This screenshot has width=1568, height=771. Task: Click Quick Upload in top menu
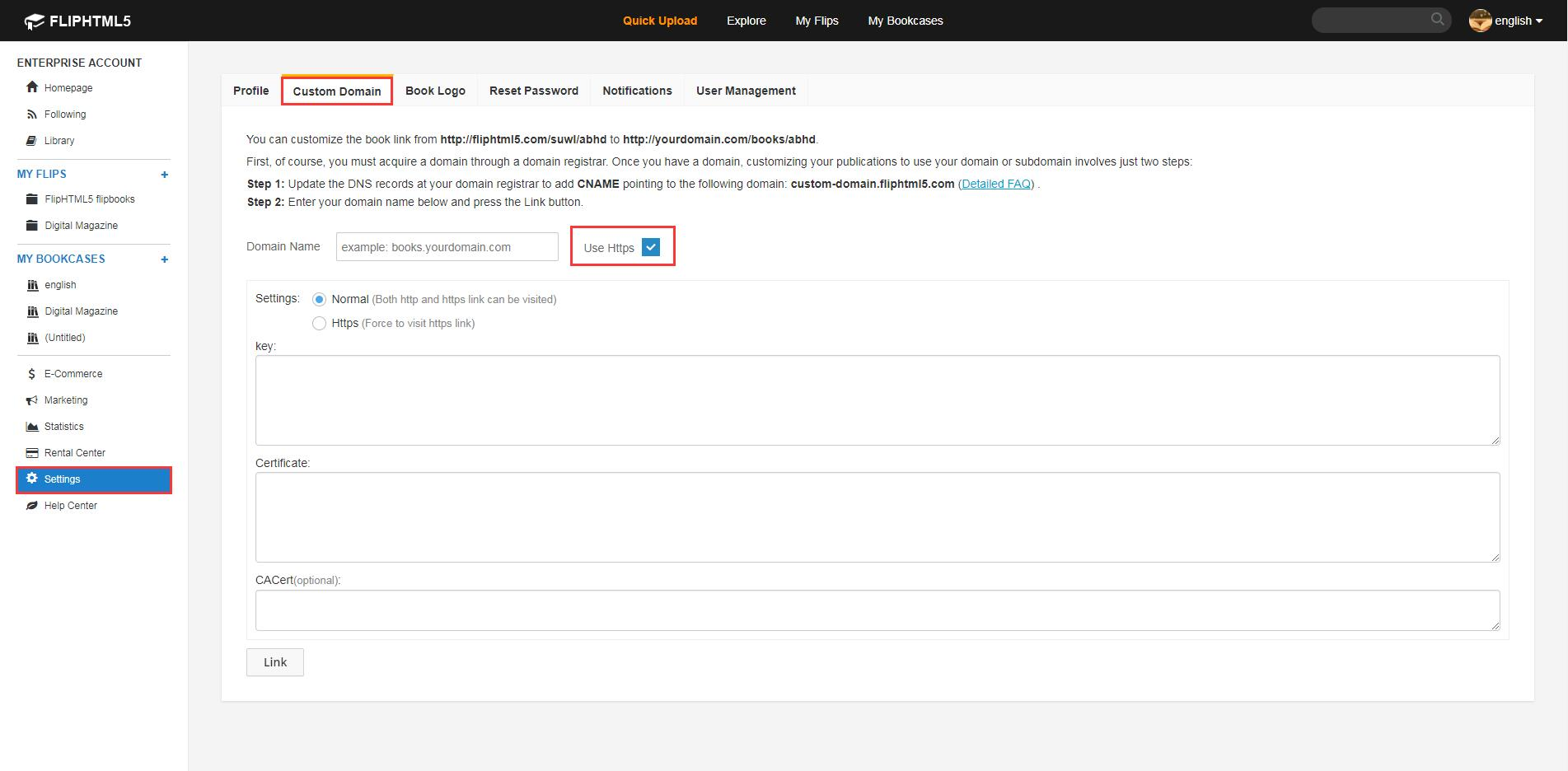click(x=660, y=21)
